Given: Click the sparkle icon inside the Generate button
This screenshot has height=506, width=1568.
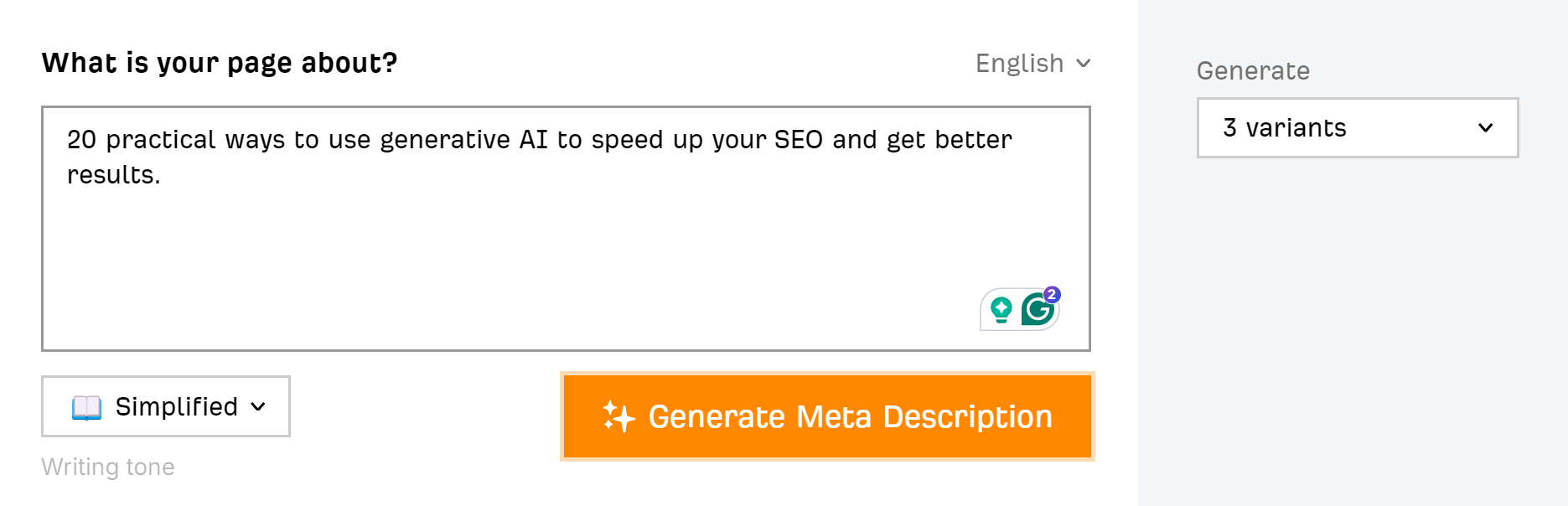Looking at the screenshot, I should click(618, 416).
